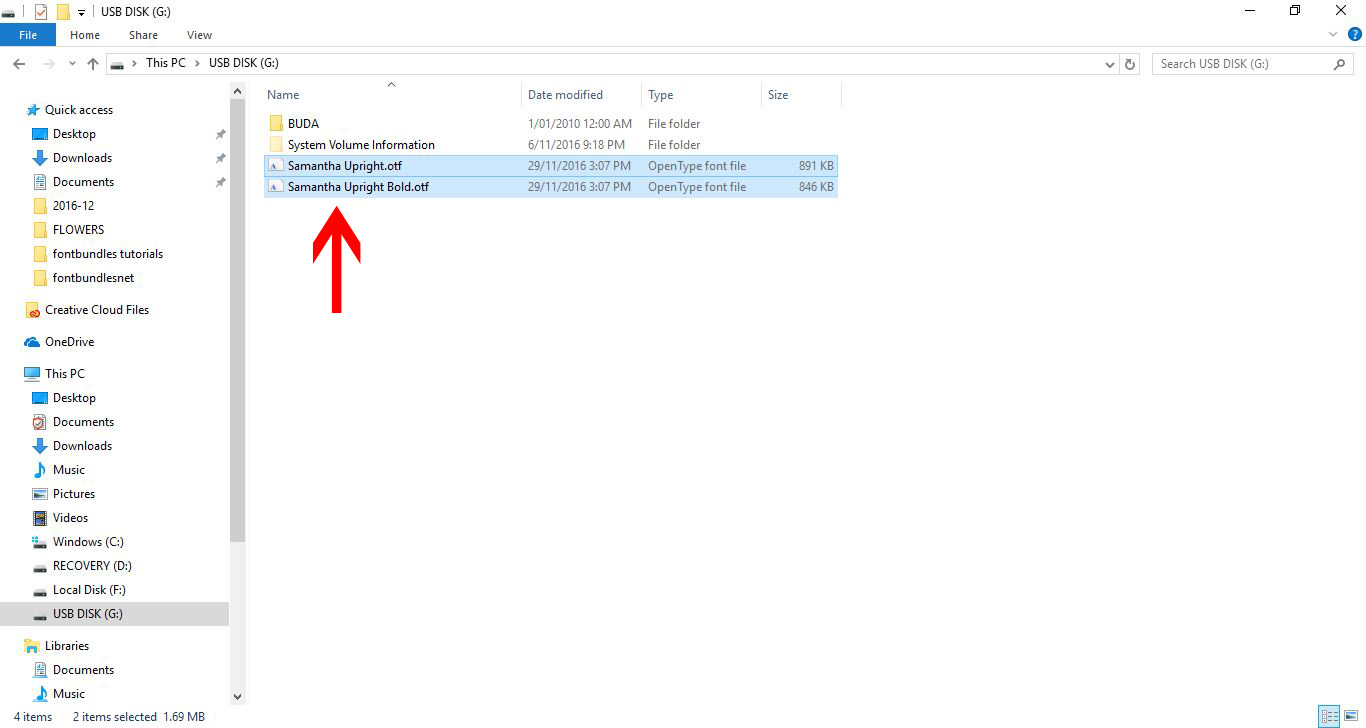Select USB DISK (G:) in sidebar

(87, 614)
